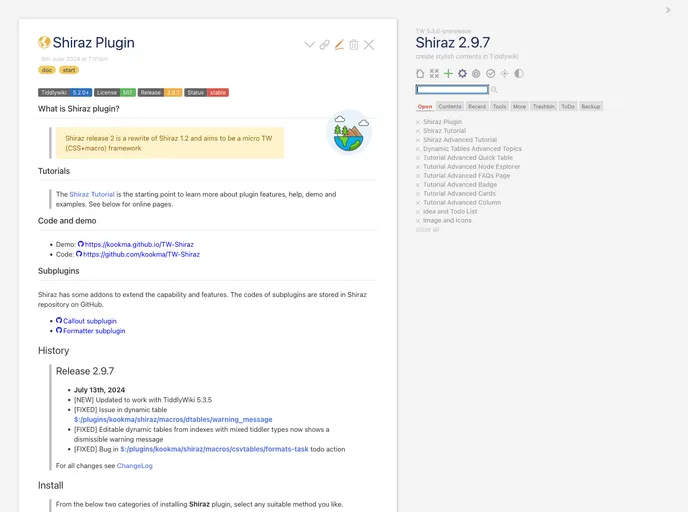The image size is (688, 512).
Task: Delete the tiddler using the trash icon
Action: click(x=354, y=45)
